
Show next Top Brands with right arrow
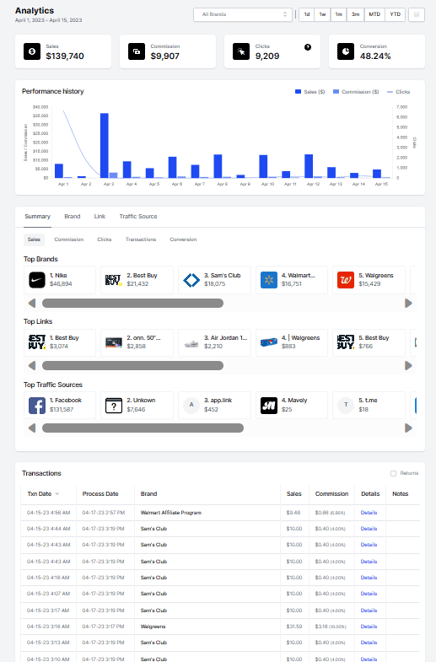(408, 303)
